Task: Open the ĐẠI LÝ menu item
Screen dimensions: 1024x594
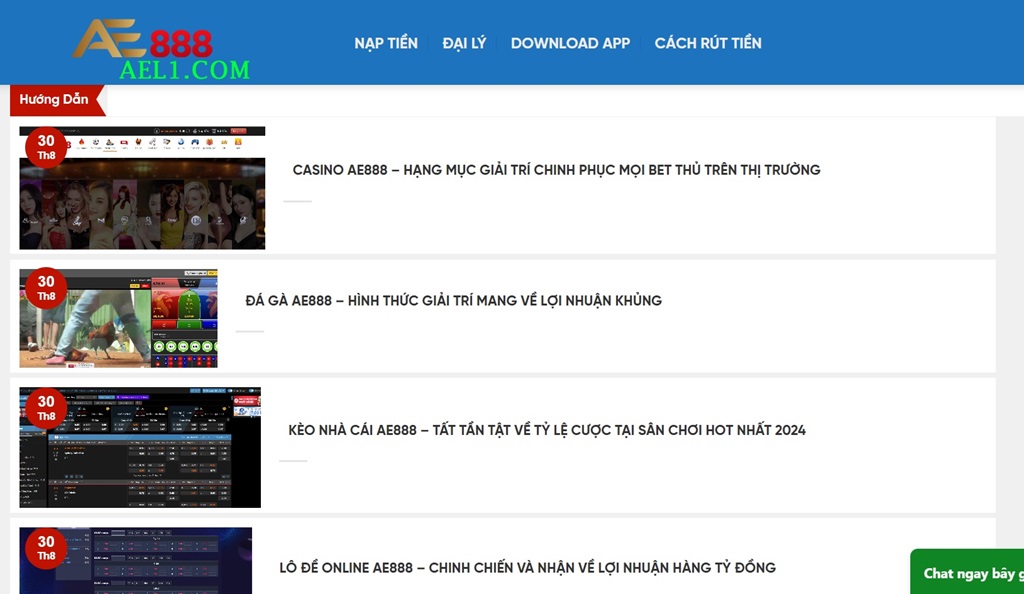Action: click(464, 43)
